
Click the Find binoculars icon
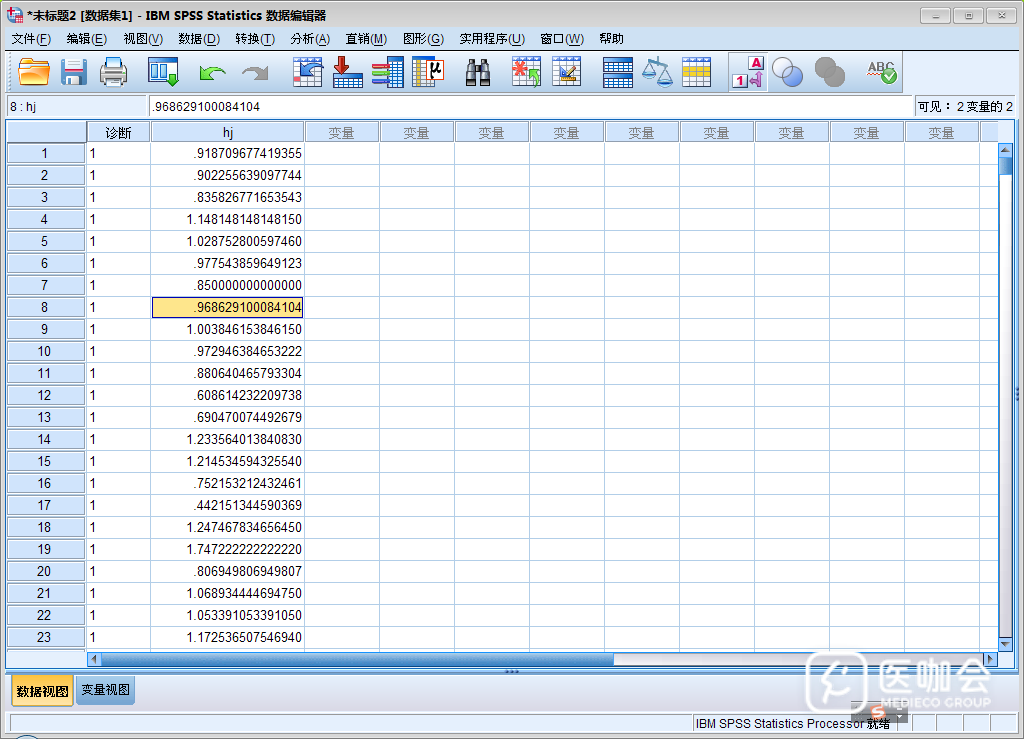tap(478, 72)
